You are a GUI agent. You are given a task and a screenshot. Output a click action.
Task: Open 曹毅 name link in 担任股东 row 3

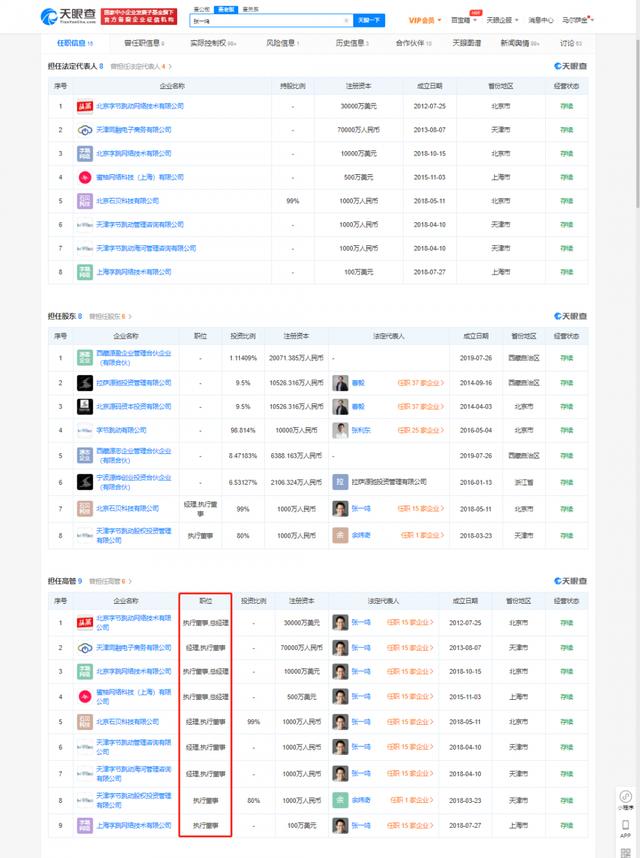[358, 407]
